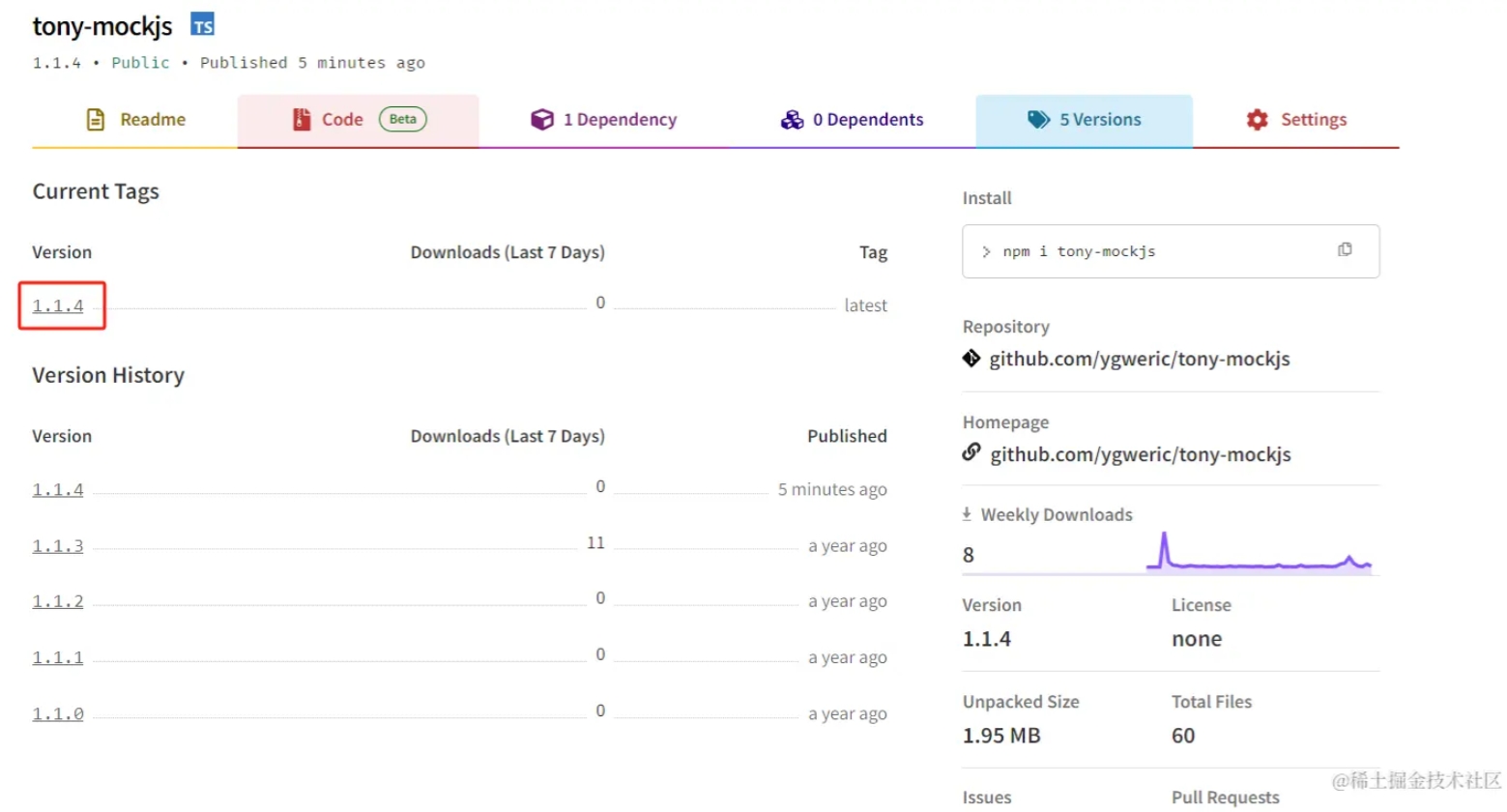Open version 1.1.4 under Current Tags
This screenshot has width=1507, height=812.
58,306
